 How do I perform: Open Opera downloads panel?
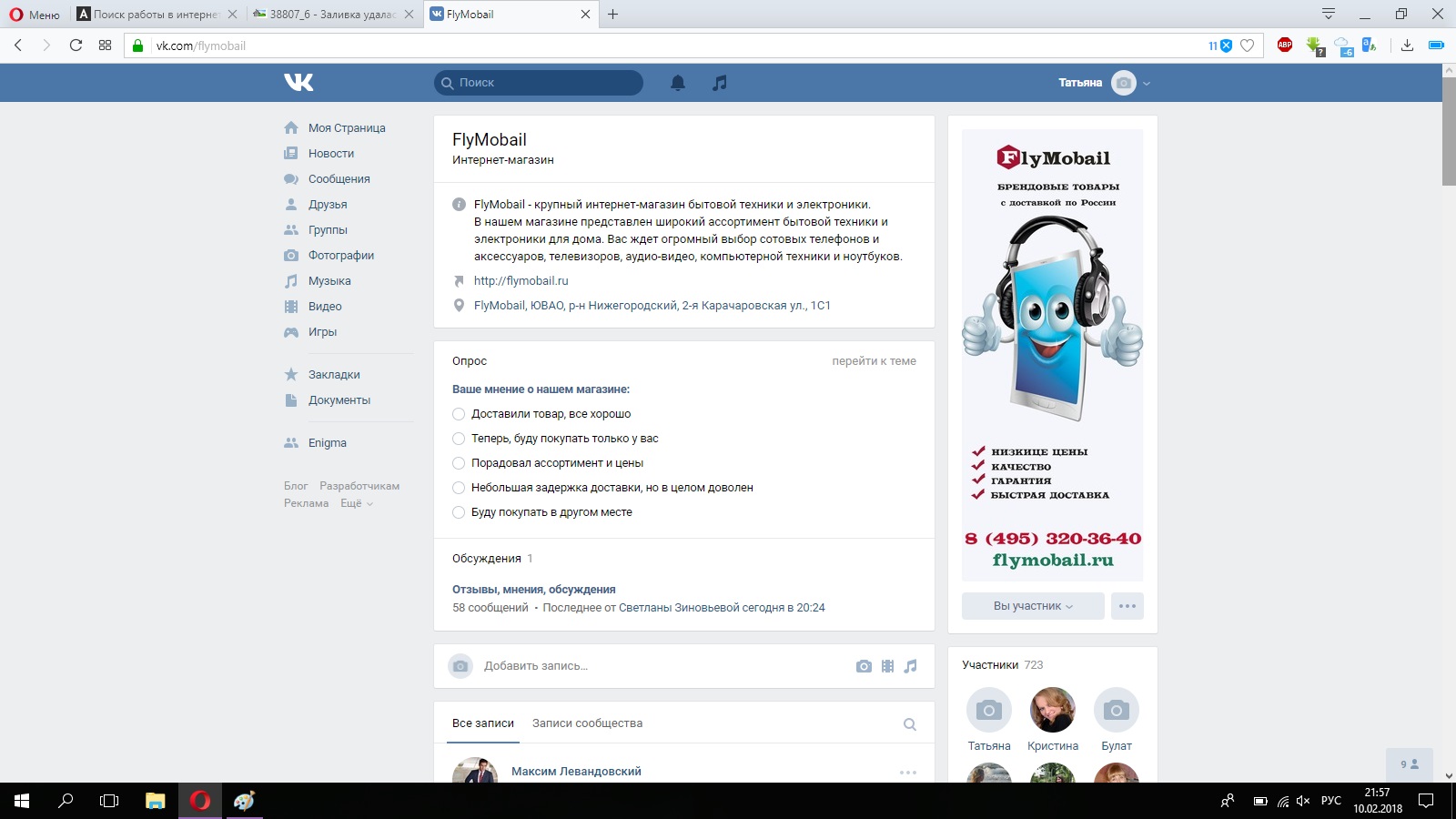click(x=1407, y=45)
